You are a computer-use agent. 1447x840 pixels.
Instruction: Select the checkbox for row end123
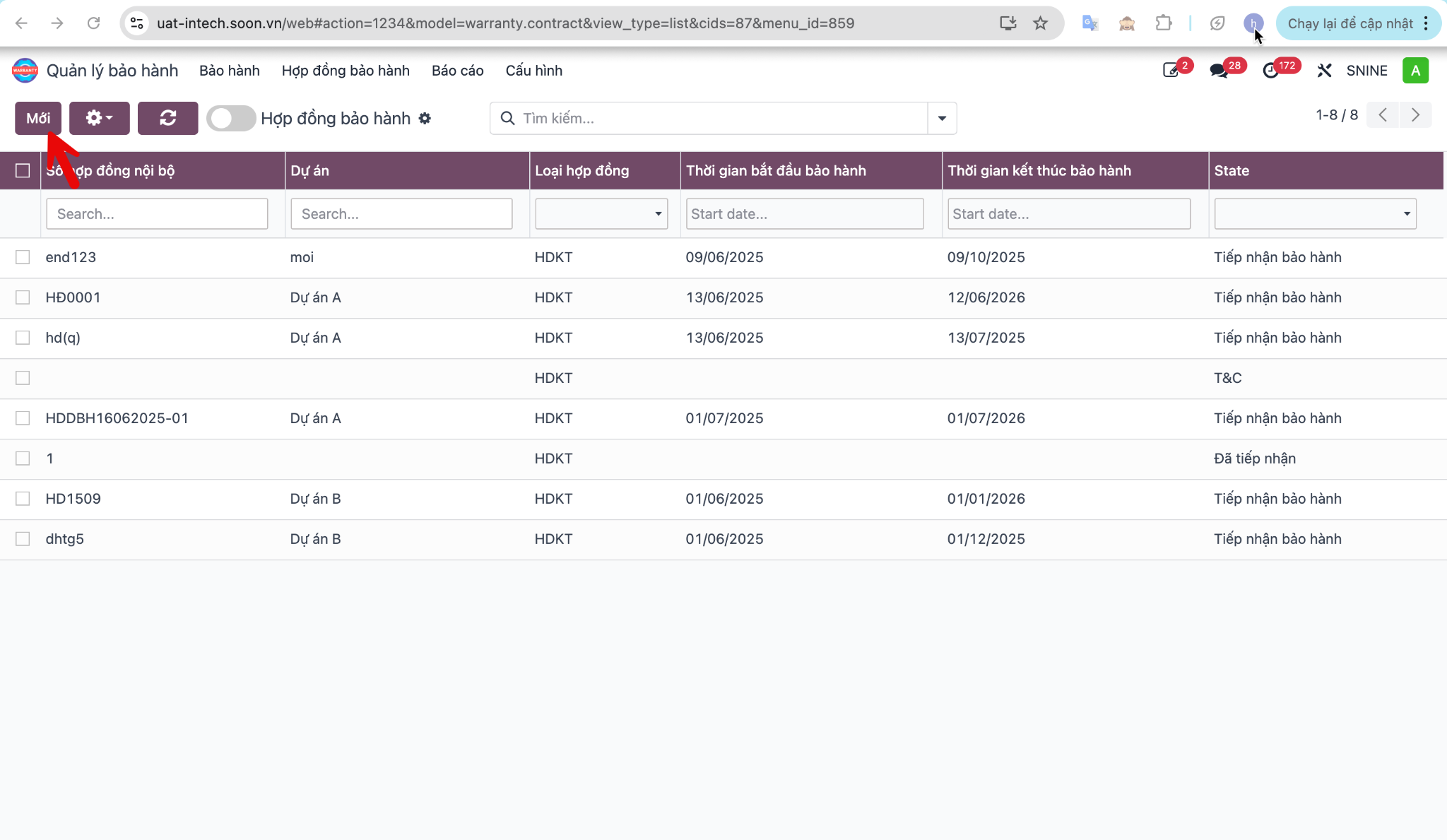tap(23, 257)
